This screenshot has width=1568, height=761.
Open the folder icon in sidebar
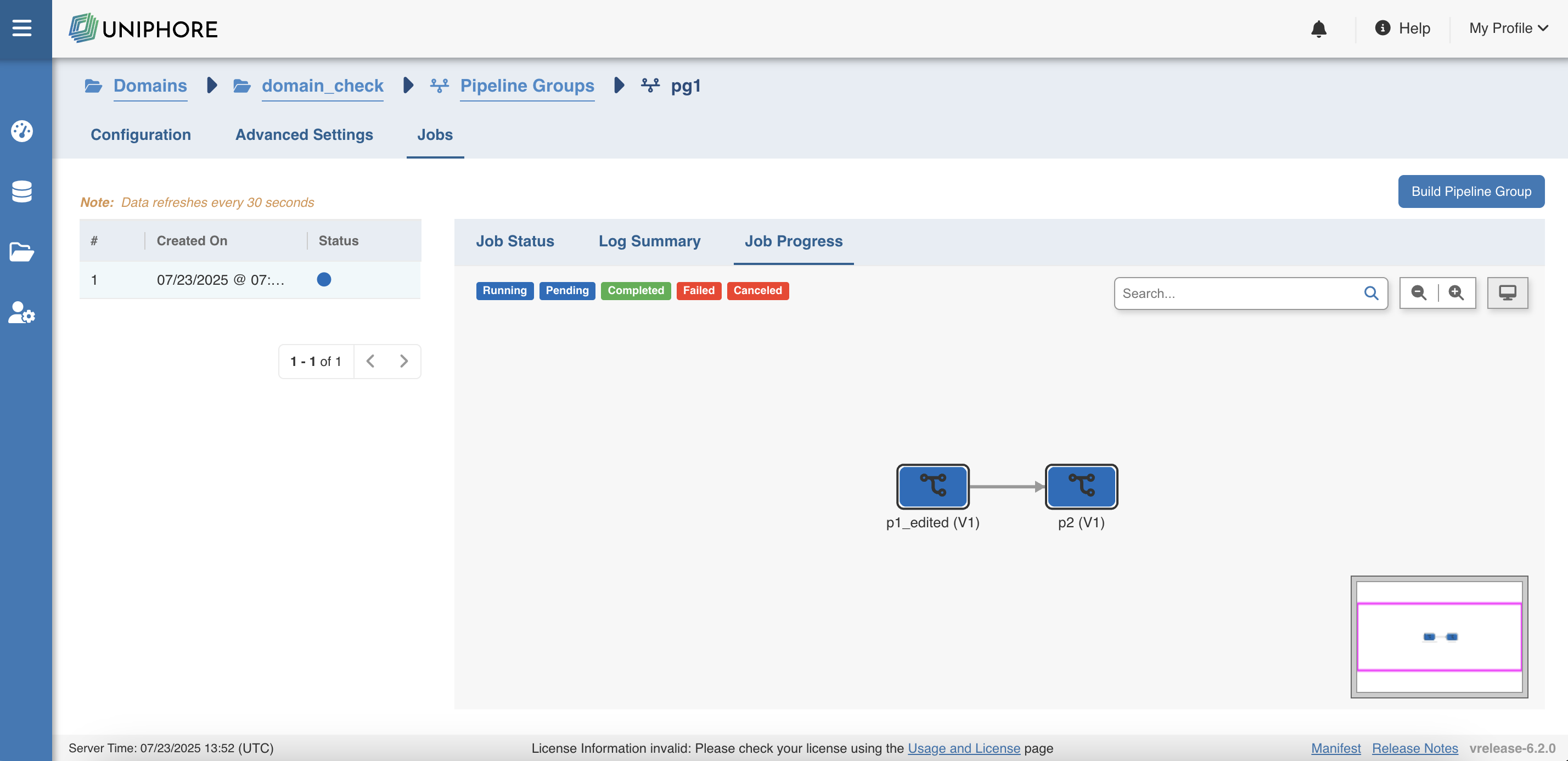(22, 252)
